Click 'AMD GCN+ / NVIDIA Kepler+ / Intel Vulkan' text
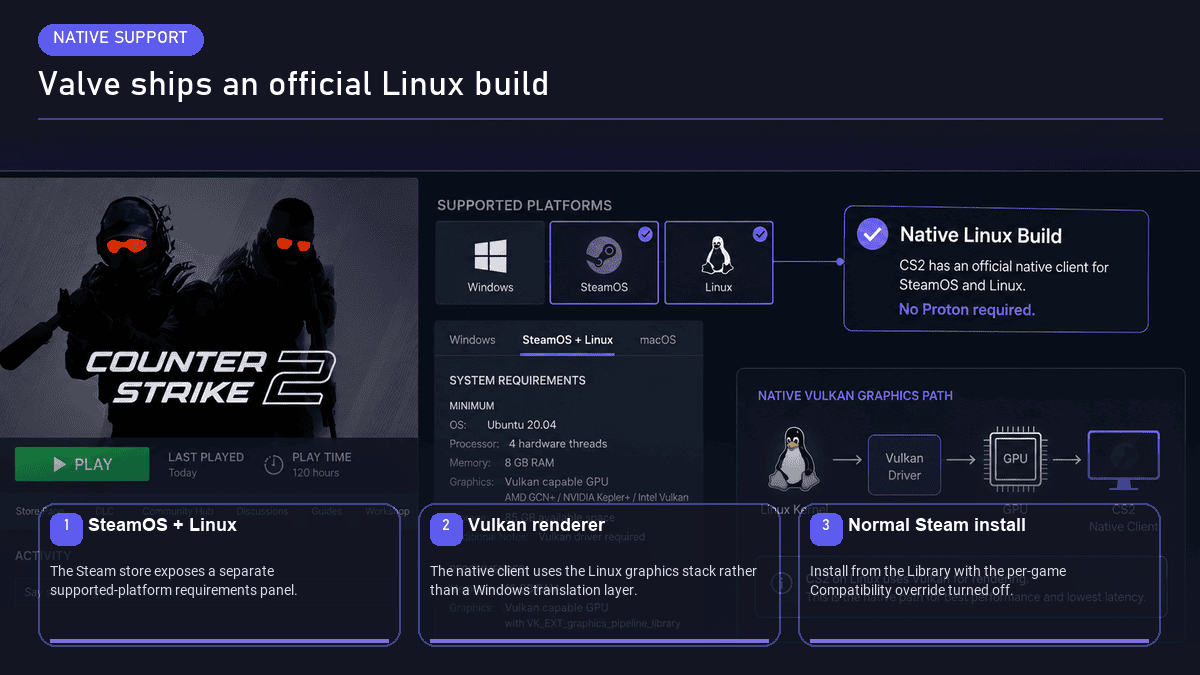 click(596, 497)
